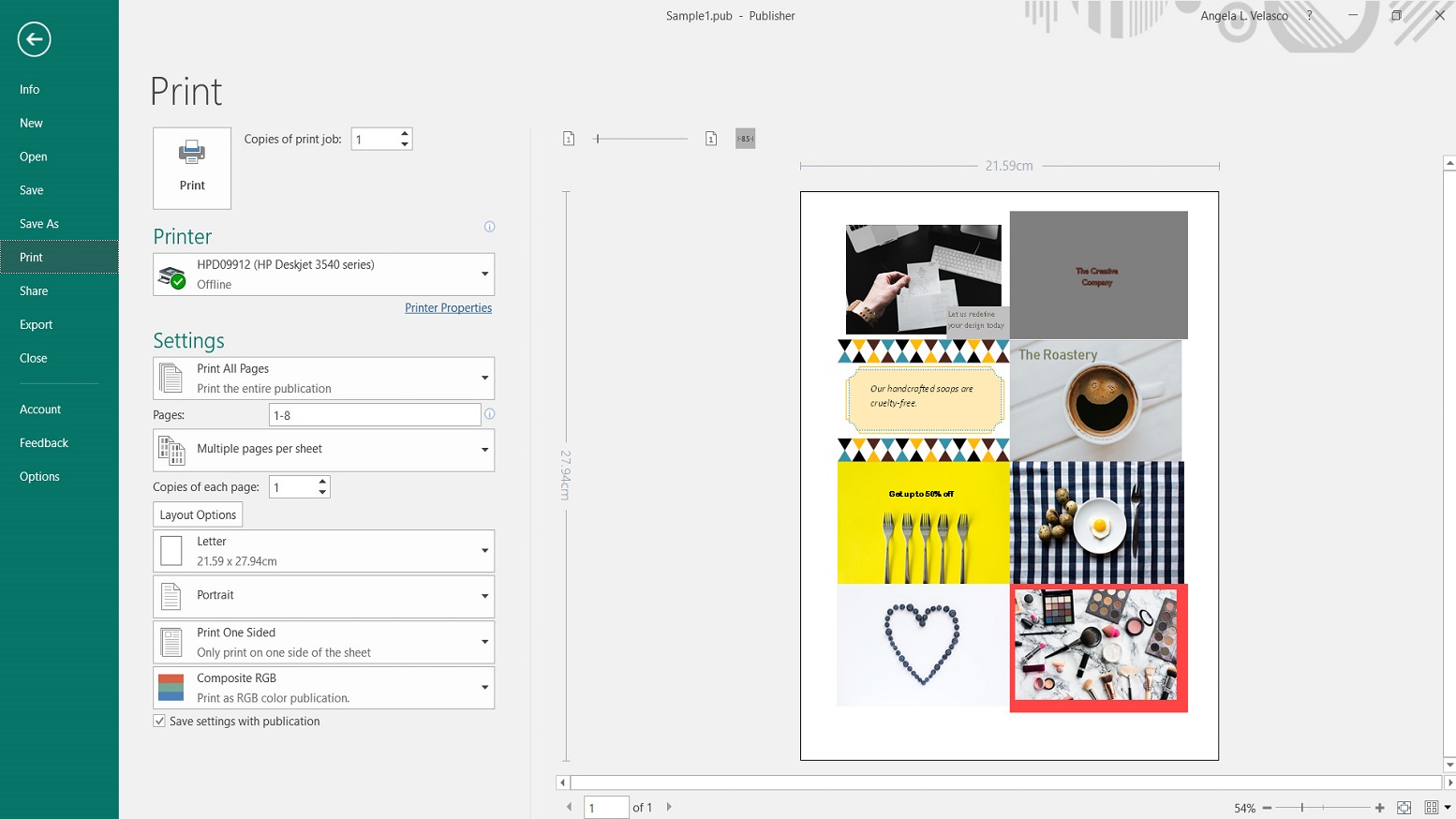The height and width of the screenshot is (819, 1456).
Task: Click the Fit to Sheet icon
Action: pos(1404,808)
